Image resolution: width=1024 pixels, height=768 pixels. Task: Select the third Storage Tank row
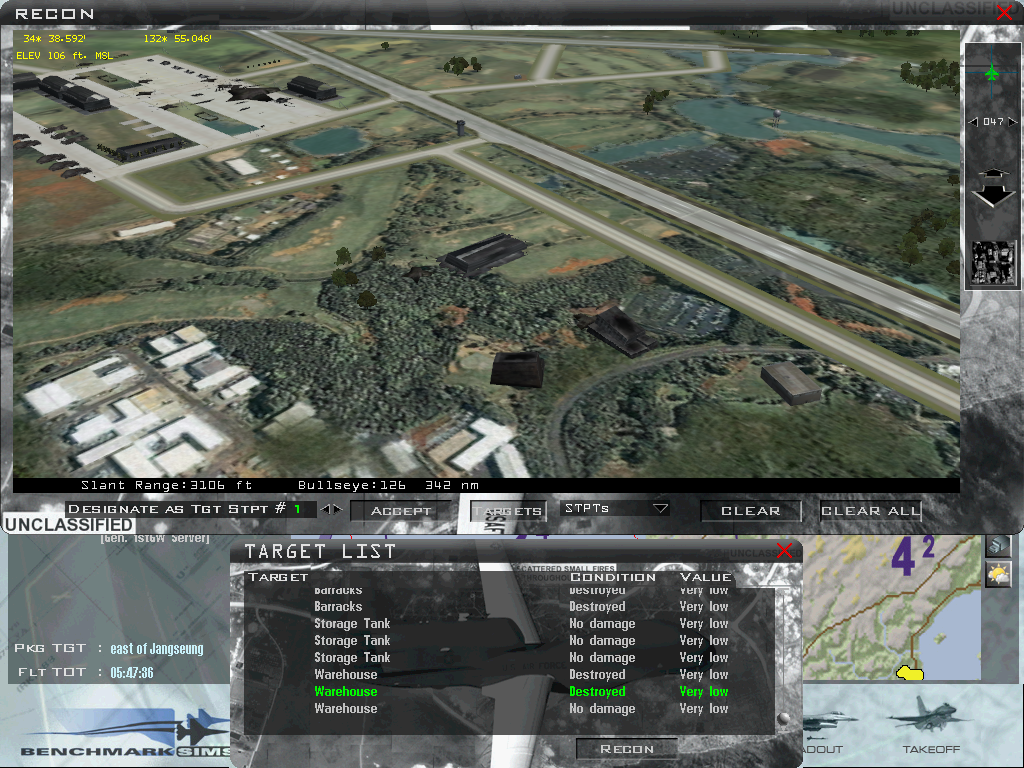point(521,658)
